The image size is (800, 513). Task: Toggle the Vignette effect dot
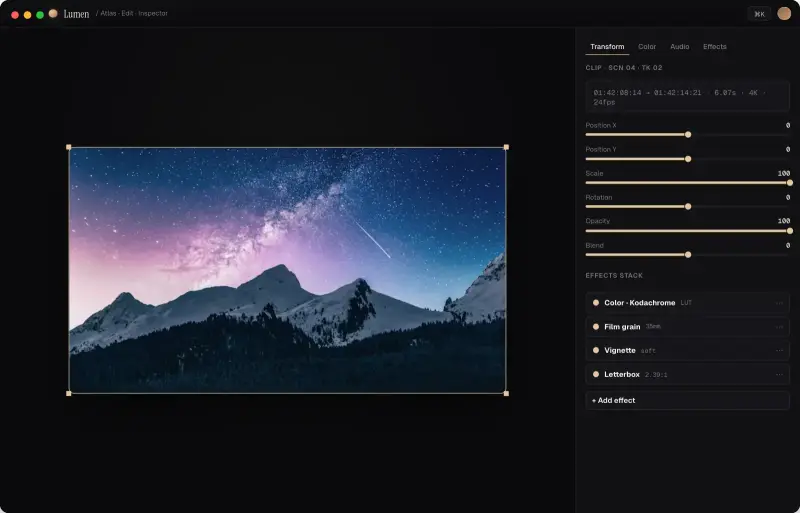pyautogui.click(x=595, y=350)
